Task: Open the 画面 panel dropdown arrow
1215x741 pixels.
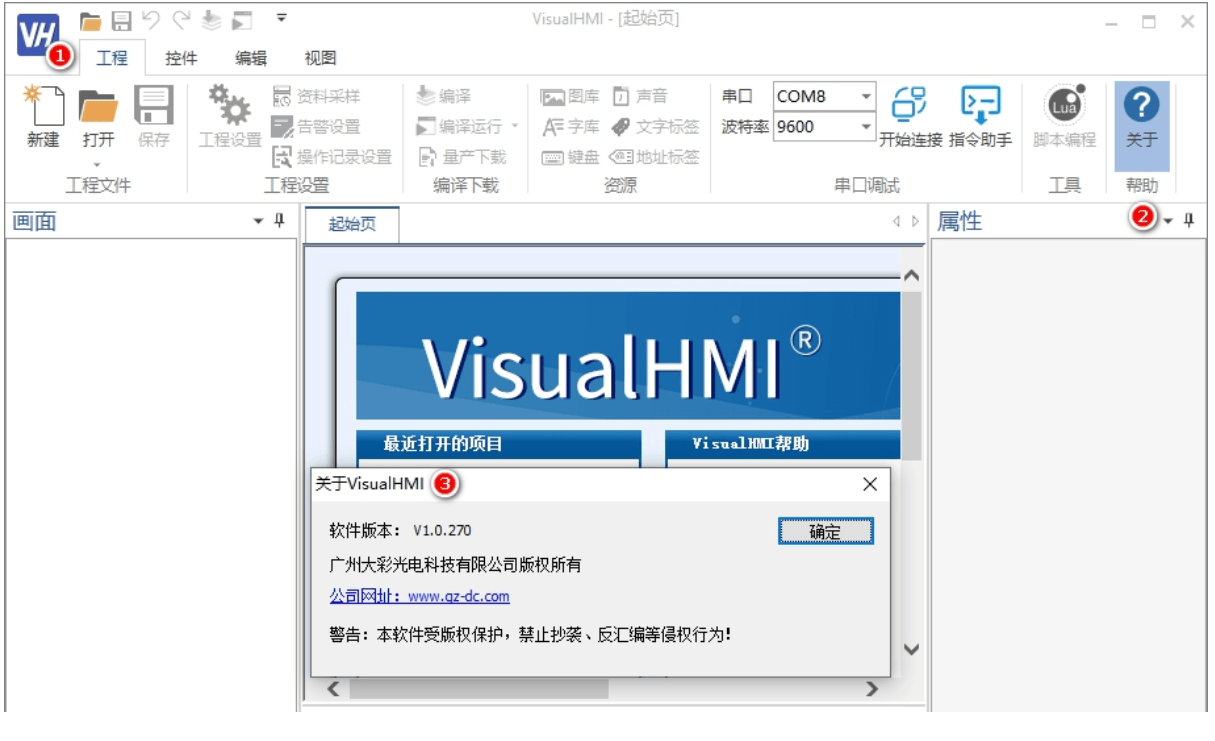Action: click(259, 222)
